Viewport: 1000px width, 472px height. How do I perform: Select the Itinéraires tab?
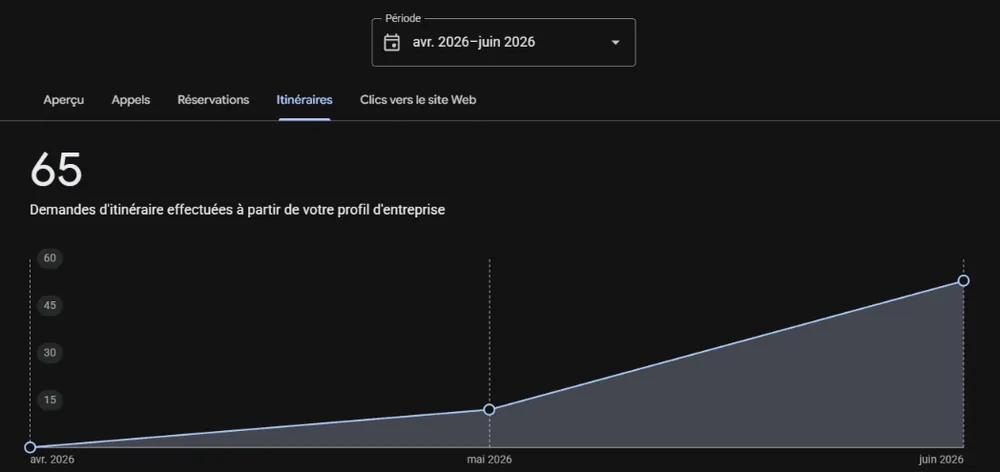[x=304, y=100]
